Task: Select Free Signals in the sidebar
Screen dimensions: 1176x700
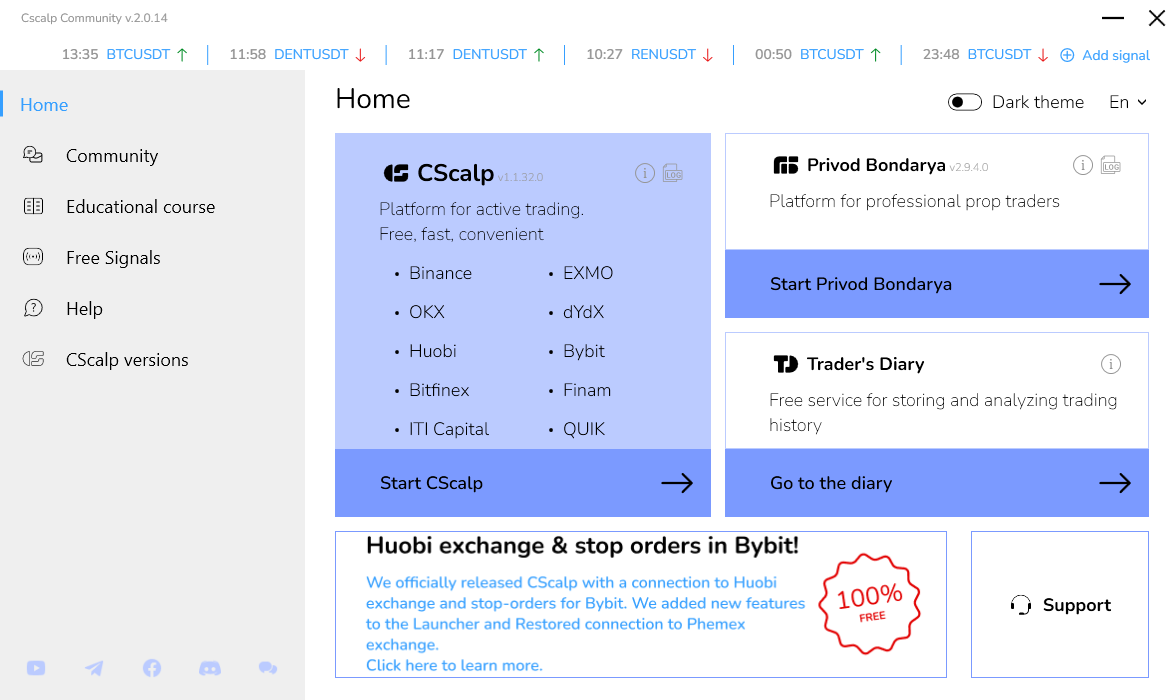Action: coord(113,258)
